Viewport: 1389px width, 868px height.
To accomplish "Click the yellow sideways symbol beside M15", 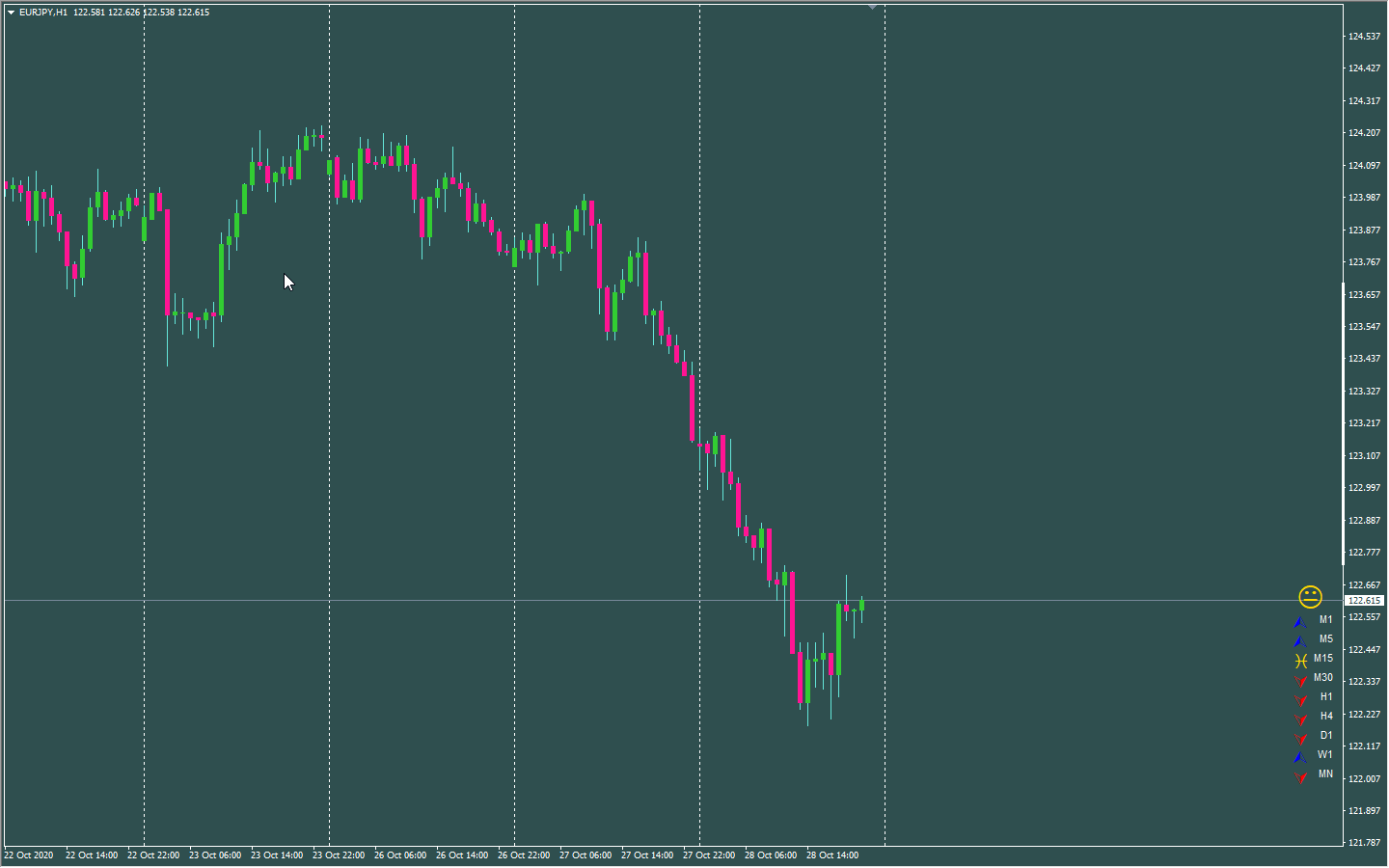I will click(x=1301, y=661).
